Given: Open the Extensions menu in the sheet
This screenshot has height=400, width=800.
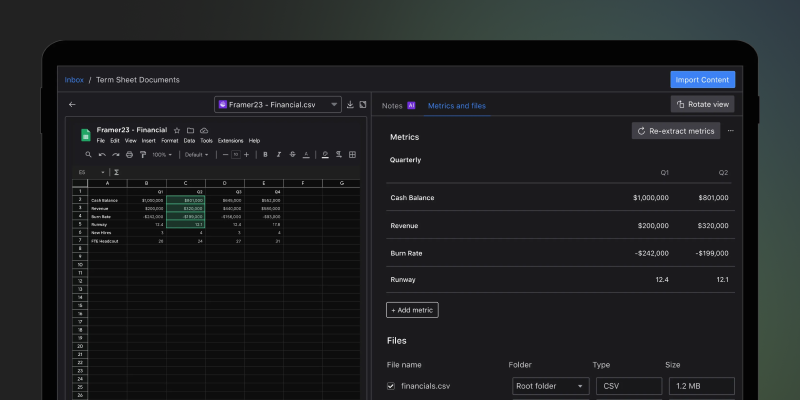Looking at the screenshot, I should [231, 141].
